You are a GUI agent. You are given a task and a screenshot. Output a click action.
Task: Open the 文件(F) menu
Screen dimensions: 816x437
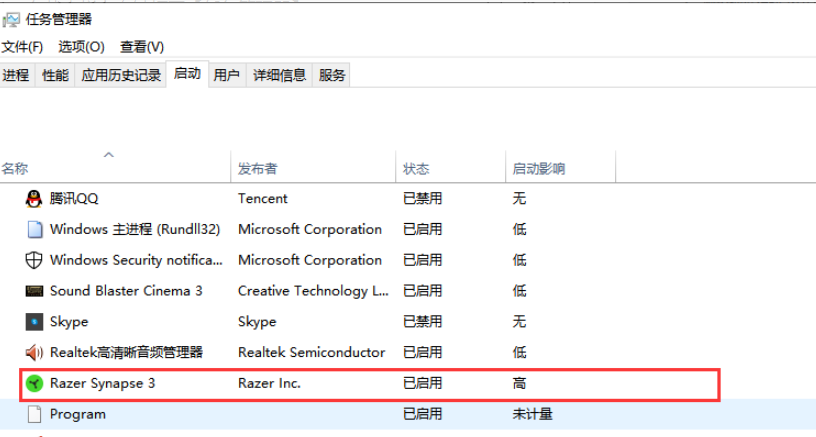(22, 47)
